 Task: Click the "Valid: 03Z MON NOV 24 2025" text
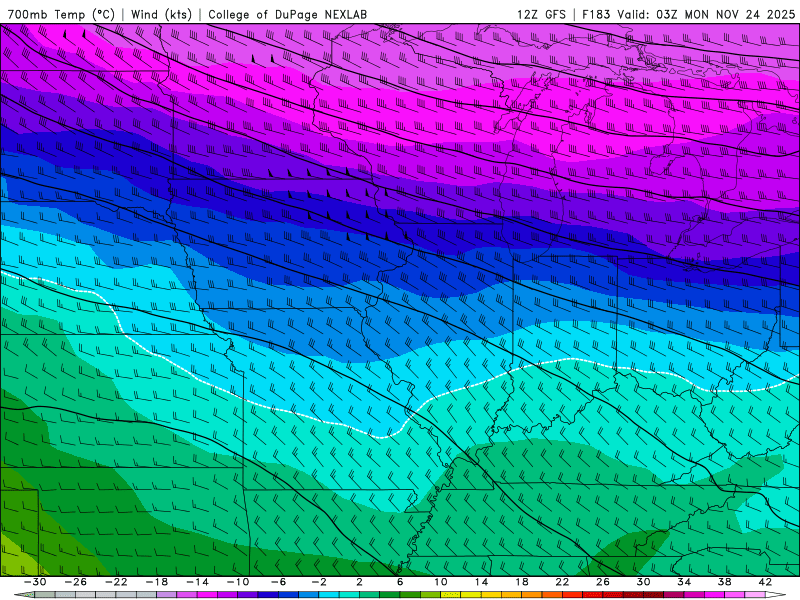tap(706, 14)
